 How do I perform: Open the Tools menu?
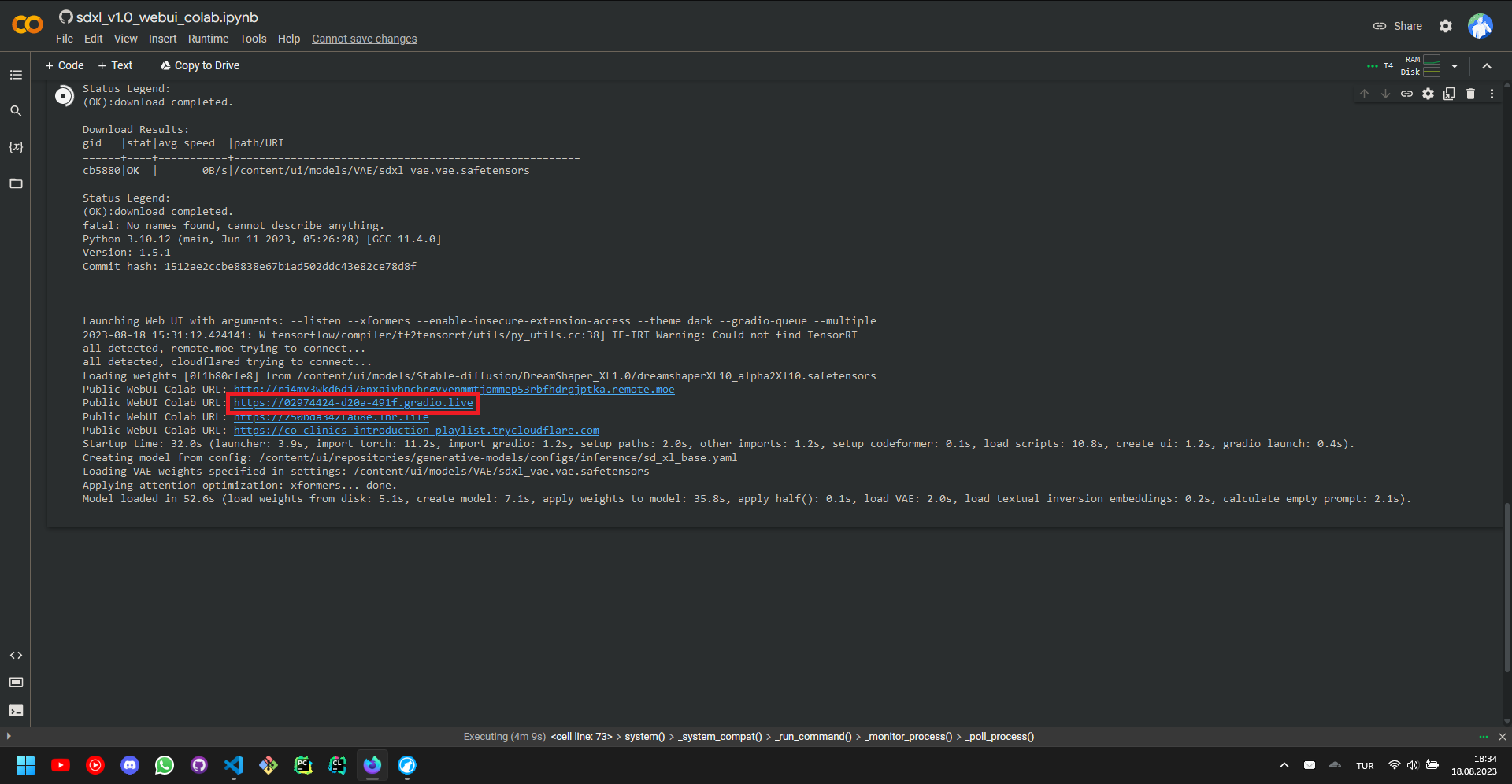(253, 39)
